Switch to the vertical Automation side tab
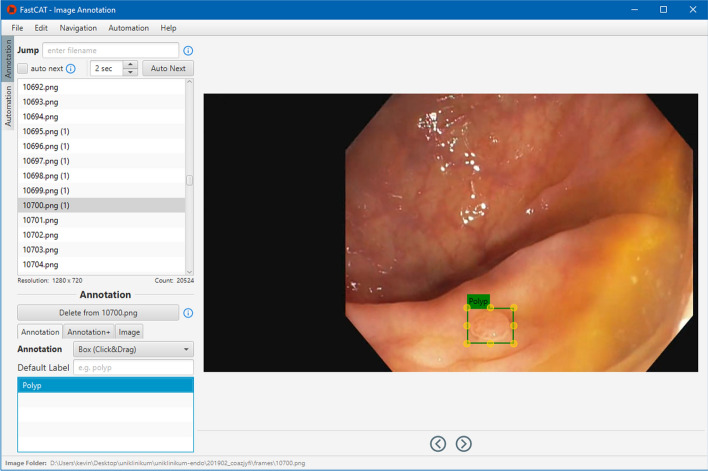This screenshot has height=471, width=708. [8, 106]
